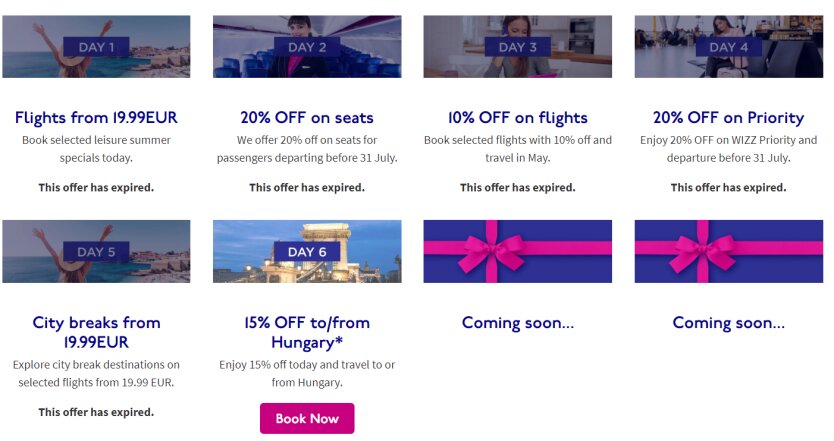
Task: Select the Flights from 19.99EUR heading
Action: 96,118
